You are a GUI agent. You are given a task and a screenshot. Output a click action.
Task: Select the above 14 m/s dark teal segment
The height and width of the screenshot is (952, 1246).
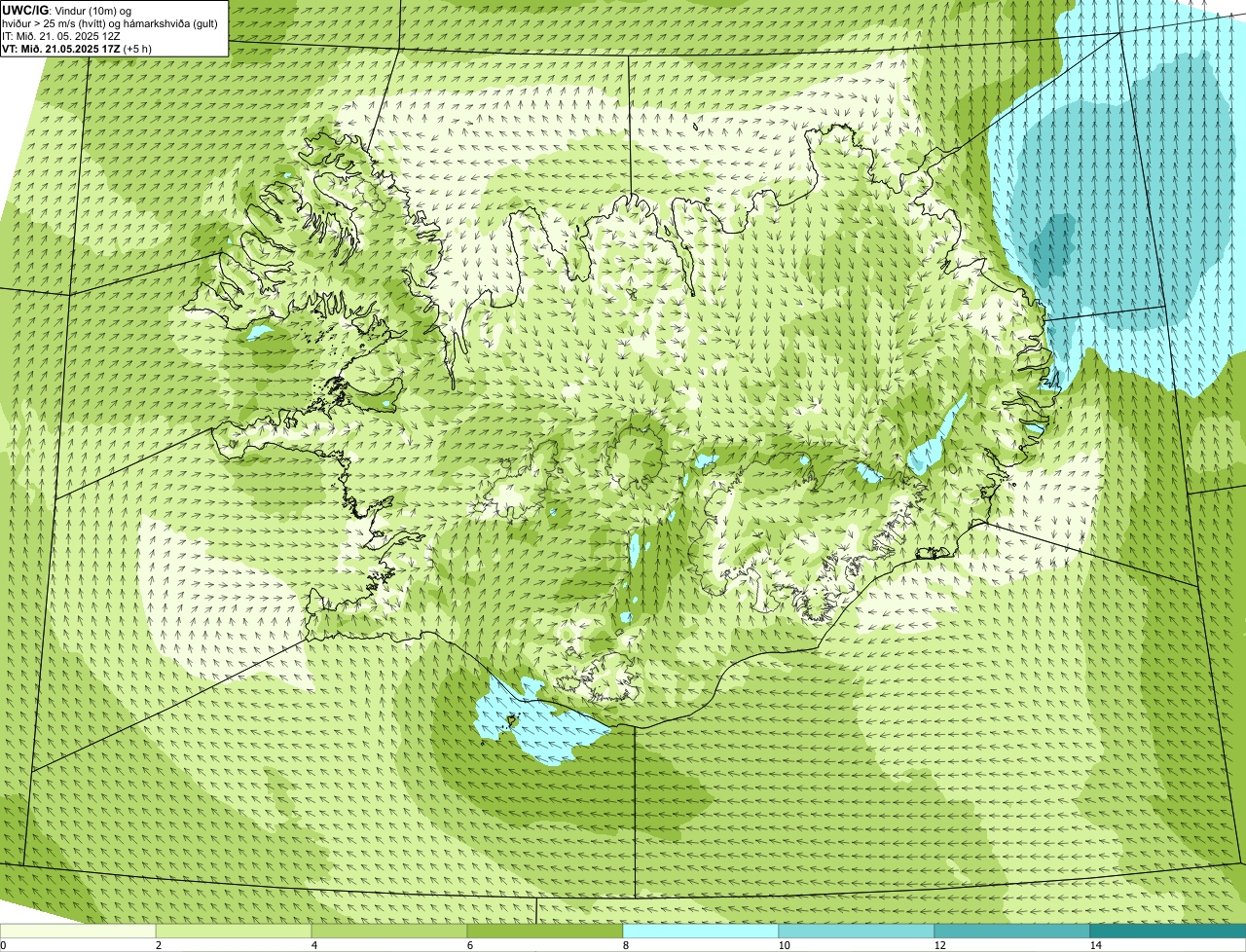point(1168,931)
